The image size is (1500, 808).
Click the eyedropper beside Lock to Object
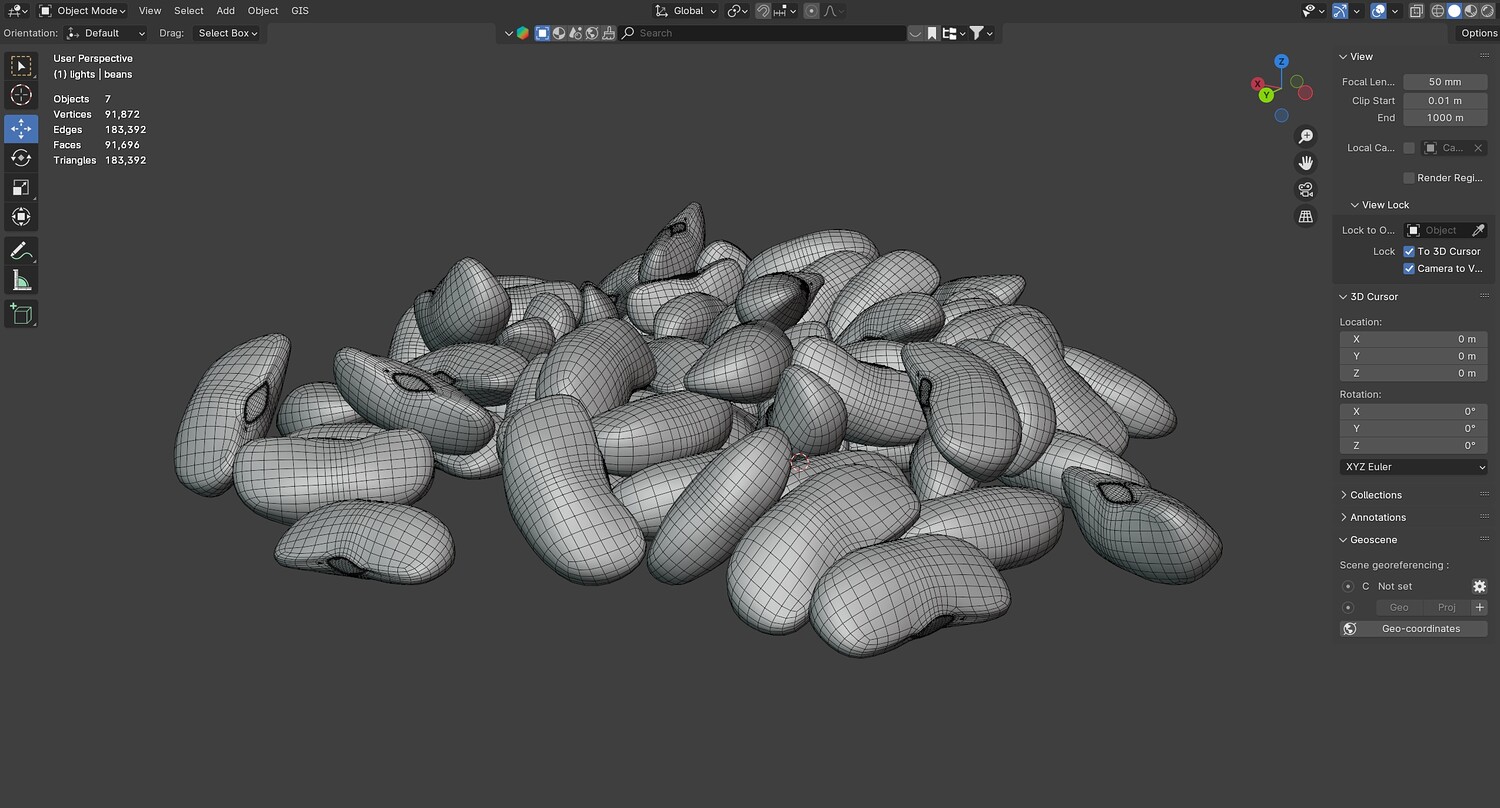1478,230
